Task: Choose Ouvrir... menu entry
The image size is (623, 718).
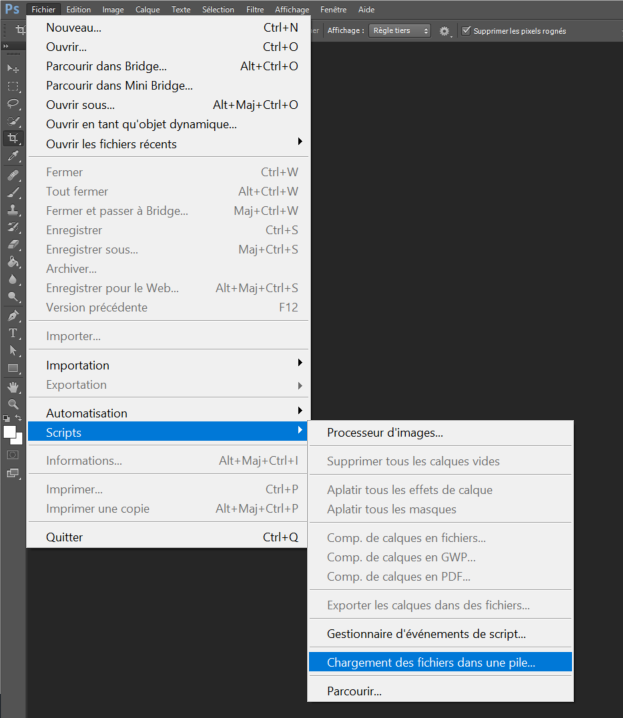Action: 168,47
